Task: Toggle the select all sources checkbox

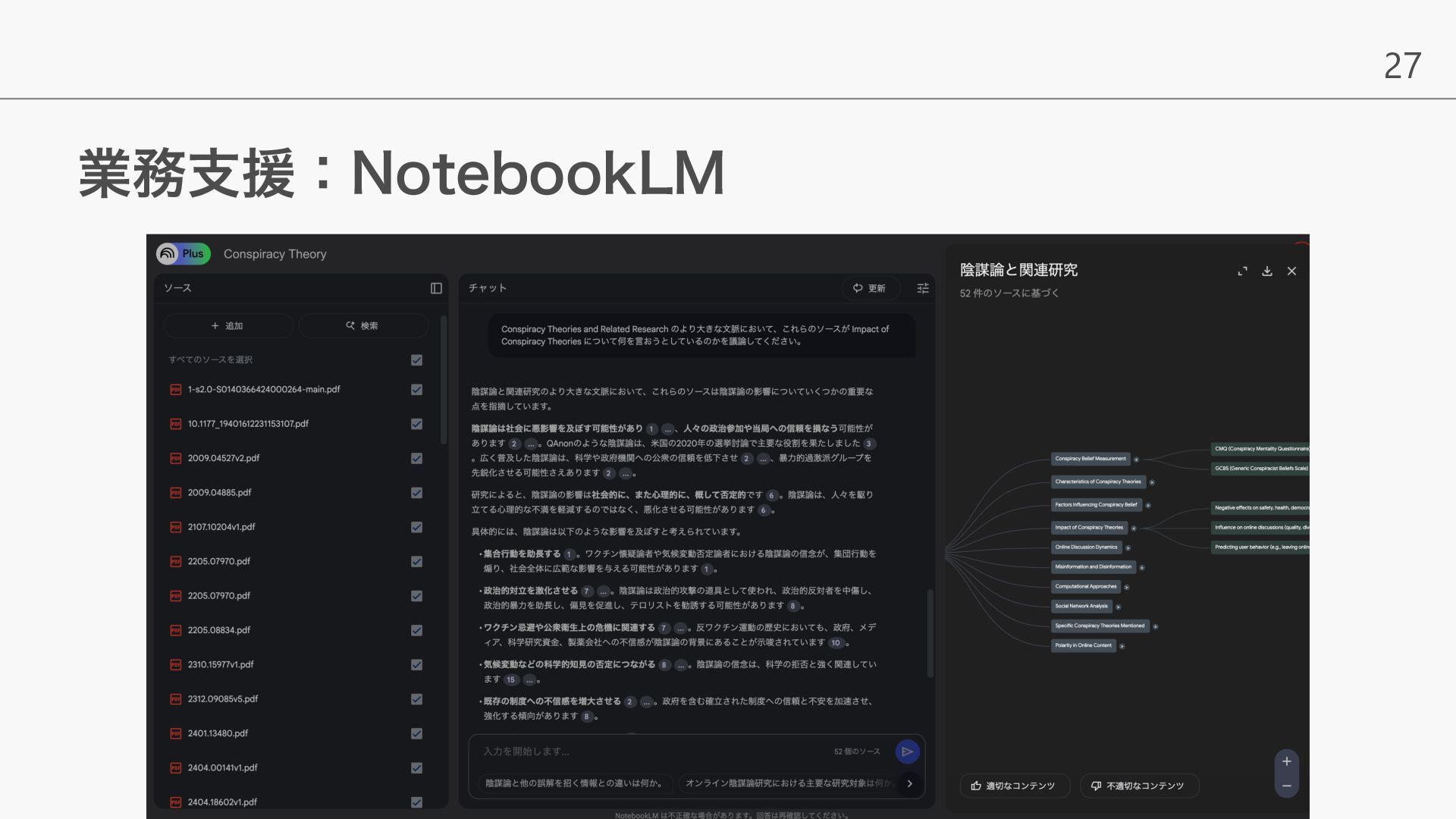Action: [416, 360]
